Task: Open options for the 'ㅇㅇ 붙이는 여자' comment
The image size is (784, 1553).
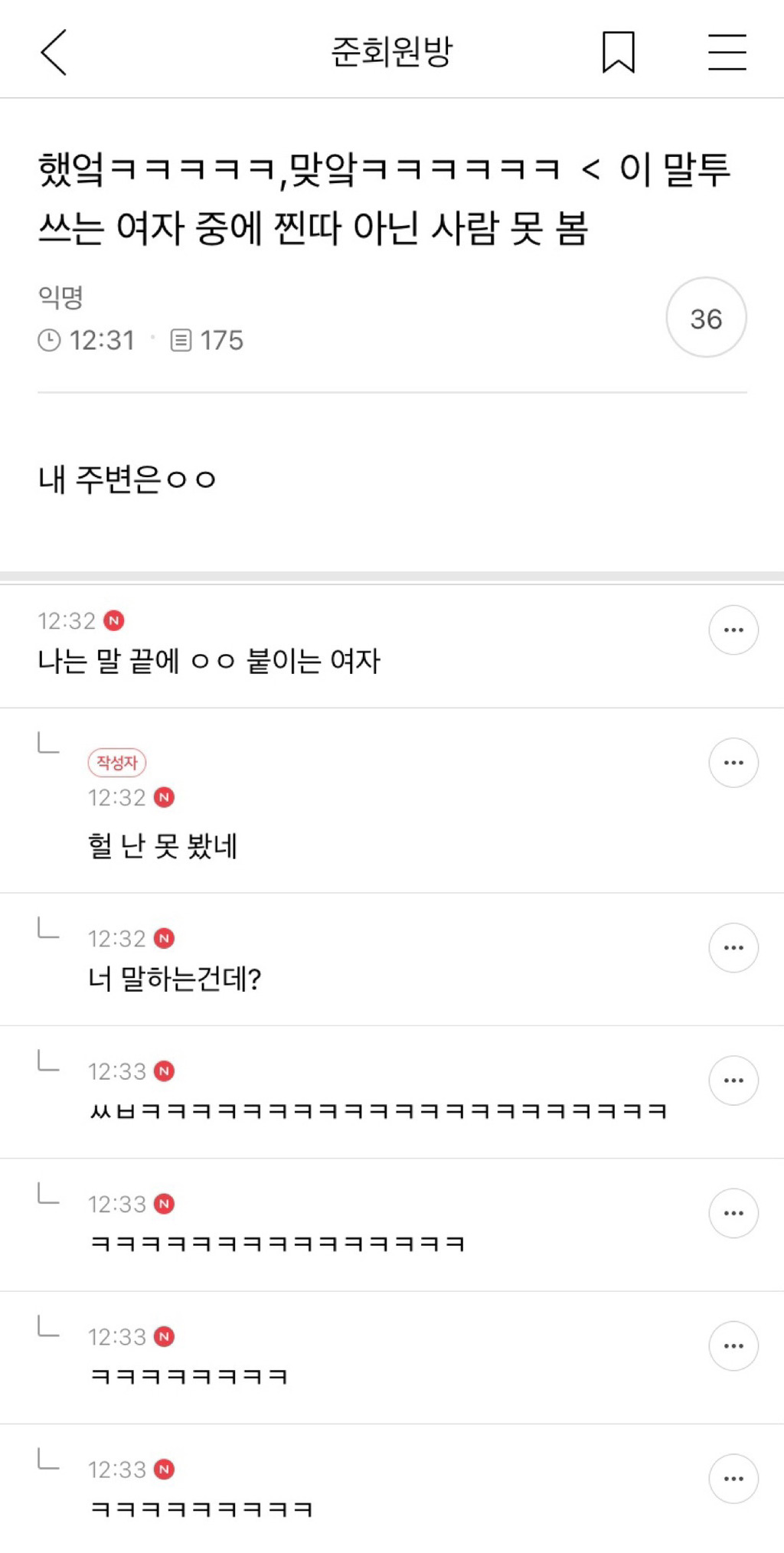Action: click(733, 630)
